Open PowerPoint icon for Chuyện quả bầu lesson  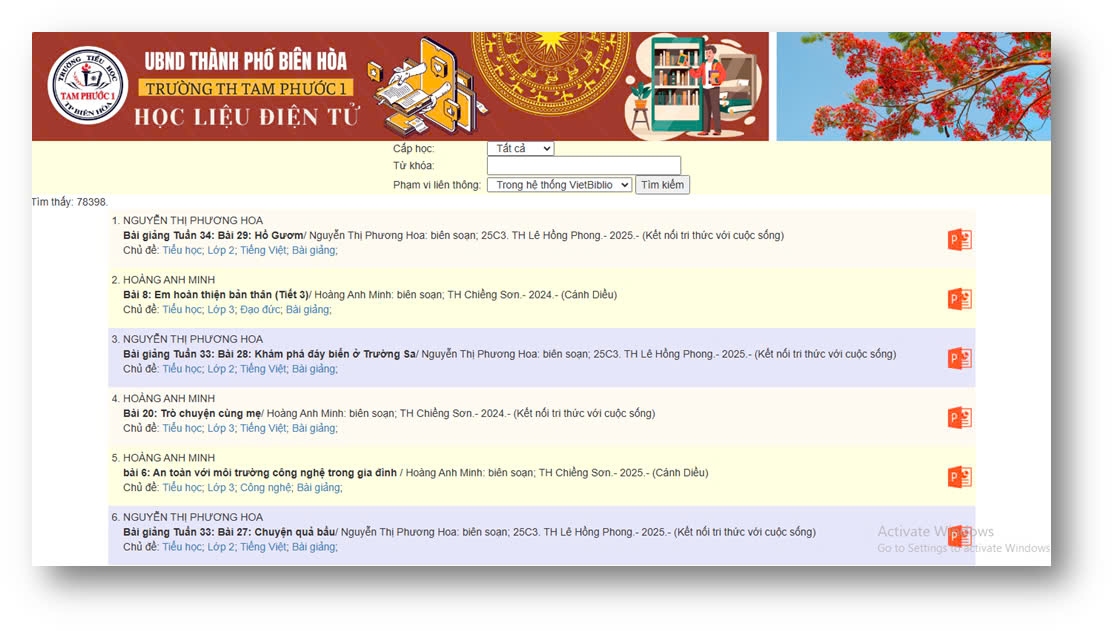pos(959,536)
